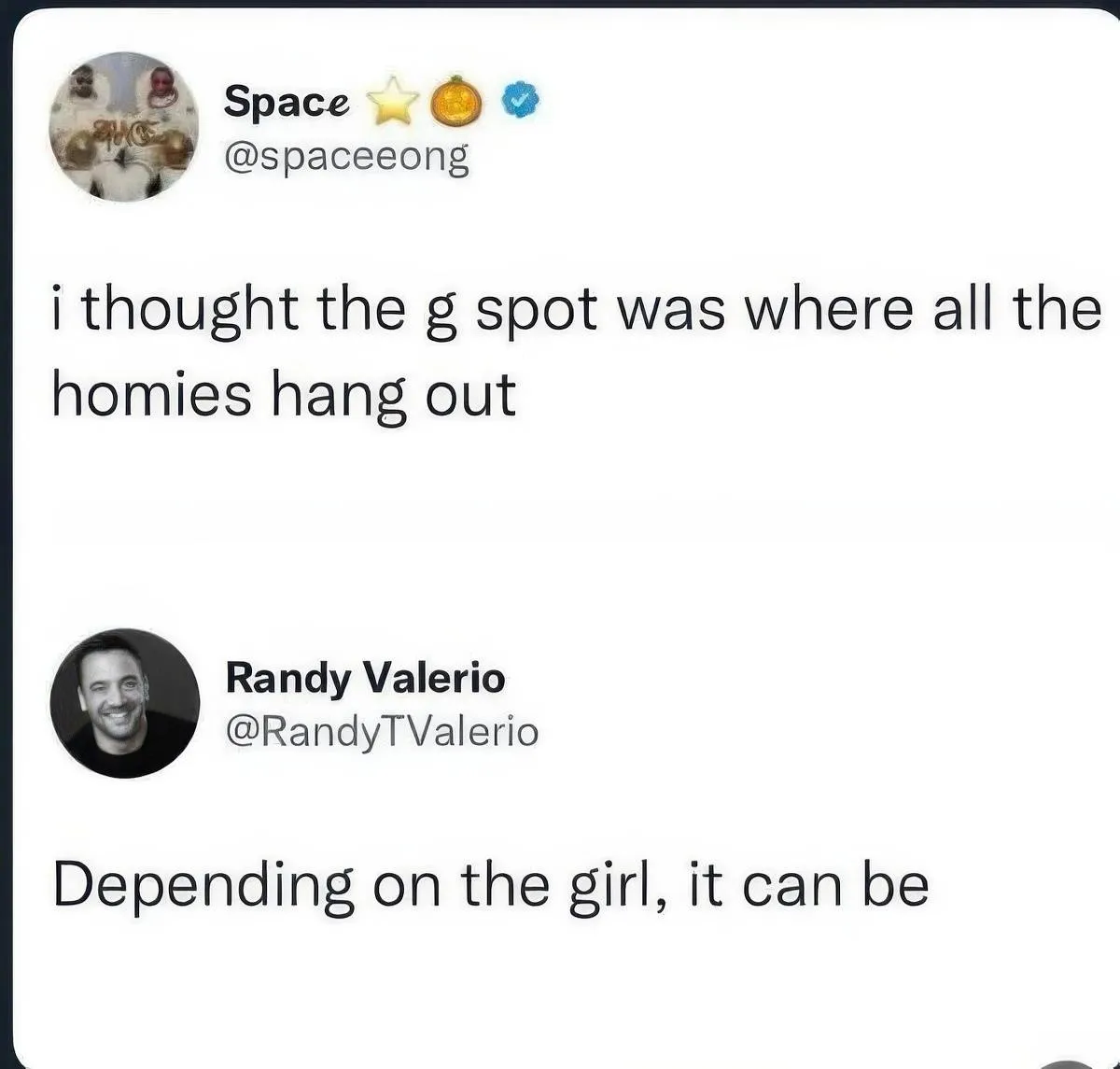Click the gold star emoji beside Space
Screen dimensions: 1120x1069
click(393, 102)
